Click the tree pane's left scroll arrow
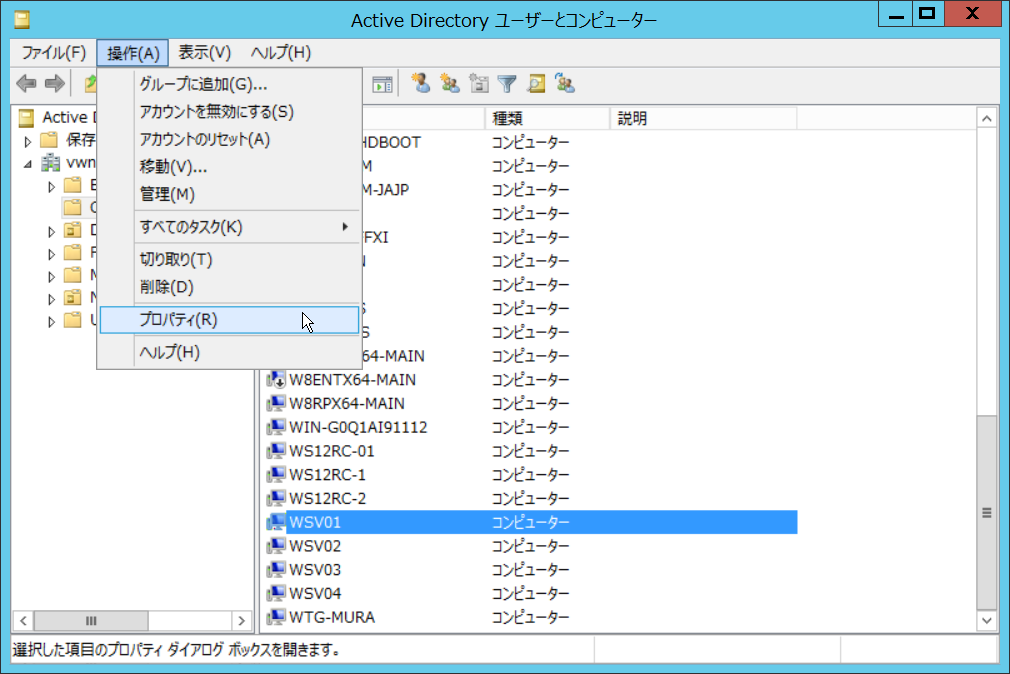This screenshot has width=1010, height=674. (23, 621)
